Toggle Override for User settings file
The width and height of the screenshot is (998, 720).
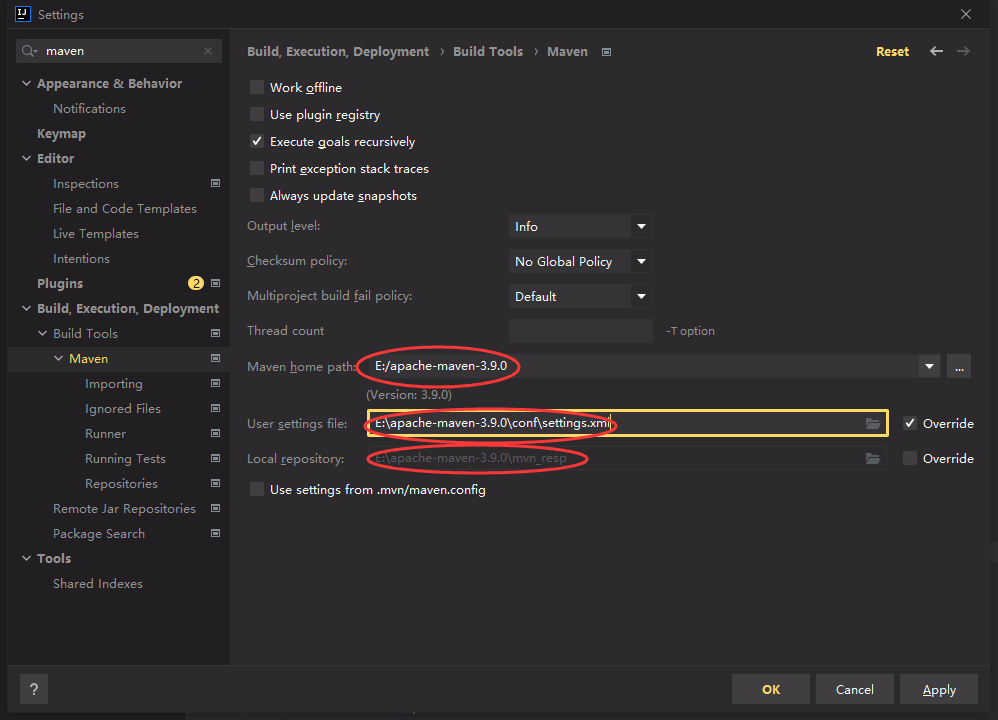(909, 424)
